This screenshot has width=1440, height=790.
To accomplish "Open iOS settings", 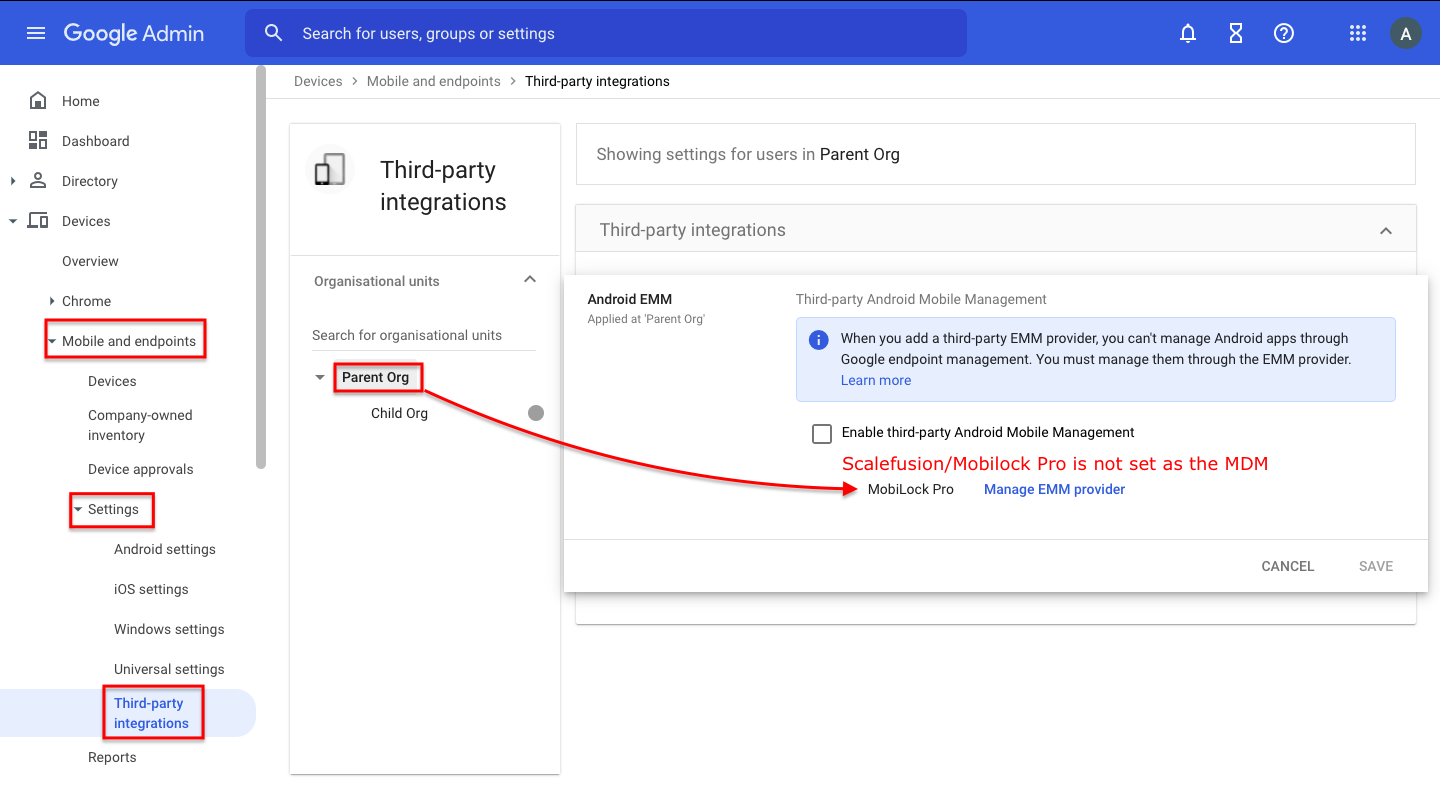I will 151,589.
